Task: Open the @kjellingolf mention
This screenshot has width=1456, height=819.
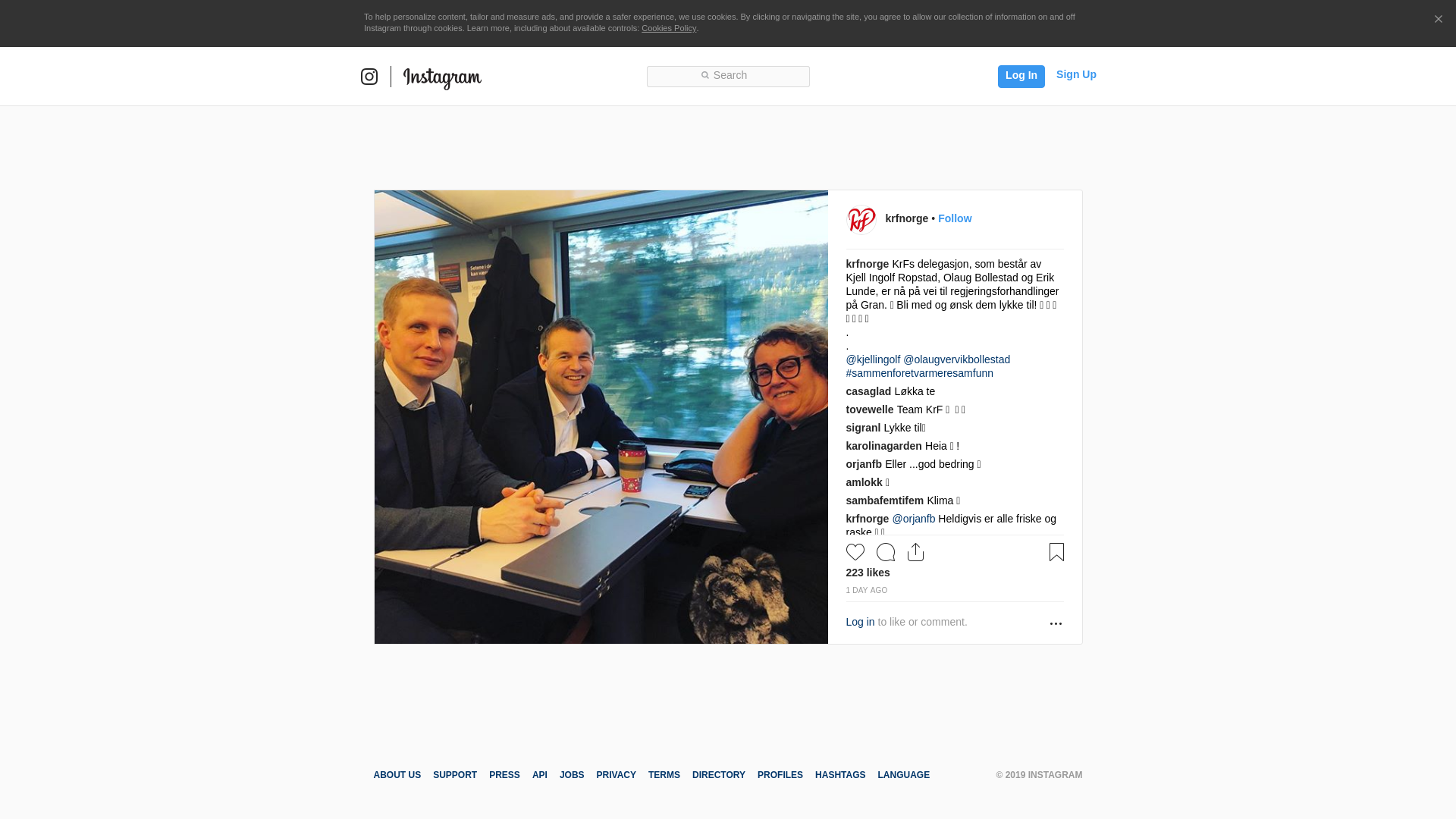Action: pyautogui.click(x=873, y=359)
